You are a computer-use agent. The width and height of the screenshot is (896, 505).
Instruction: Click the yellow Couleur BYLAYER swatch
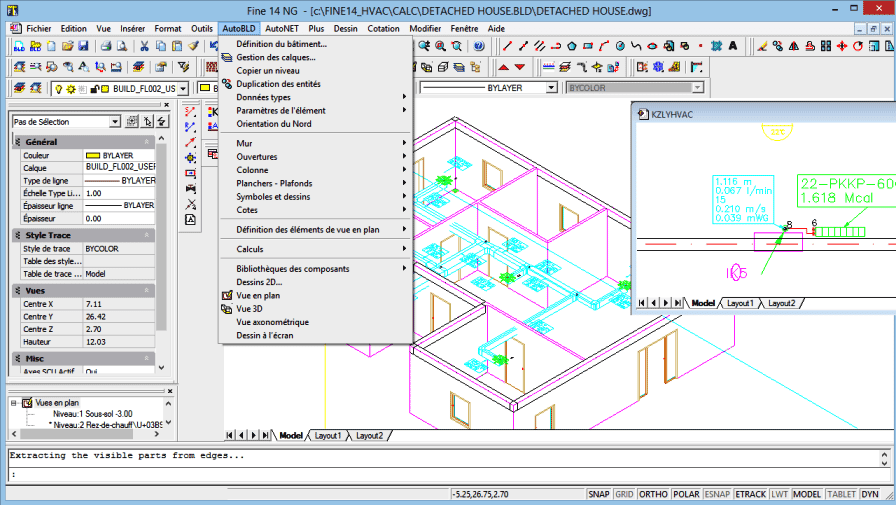click(93, 155)
